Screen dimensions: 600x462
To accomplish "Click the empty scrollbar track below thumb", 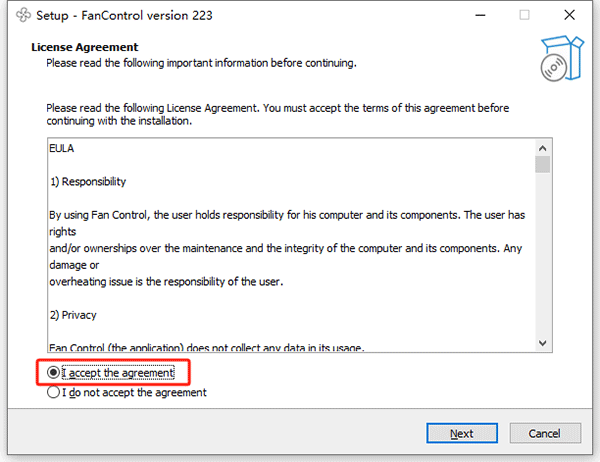I will pos(542,260).
